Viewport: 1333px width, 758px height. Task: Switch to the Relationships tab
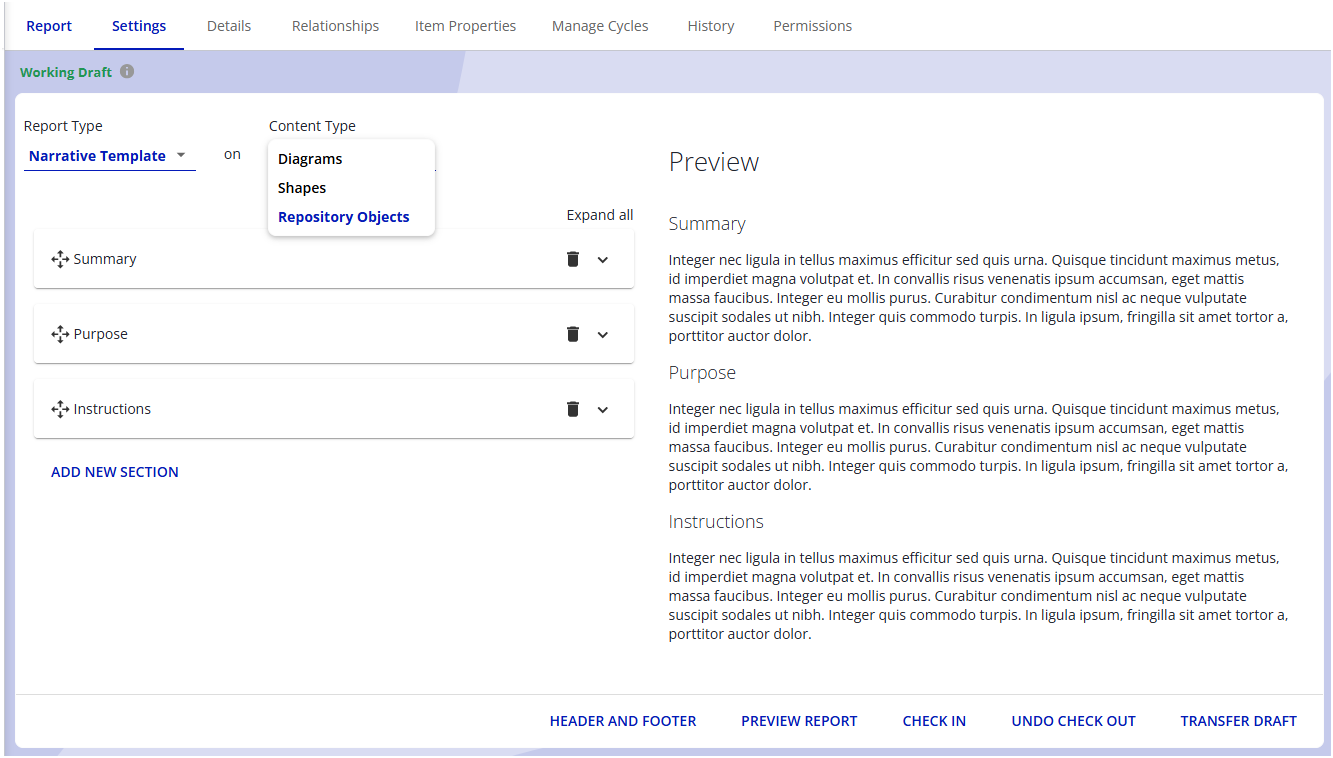[335, 26]
